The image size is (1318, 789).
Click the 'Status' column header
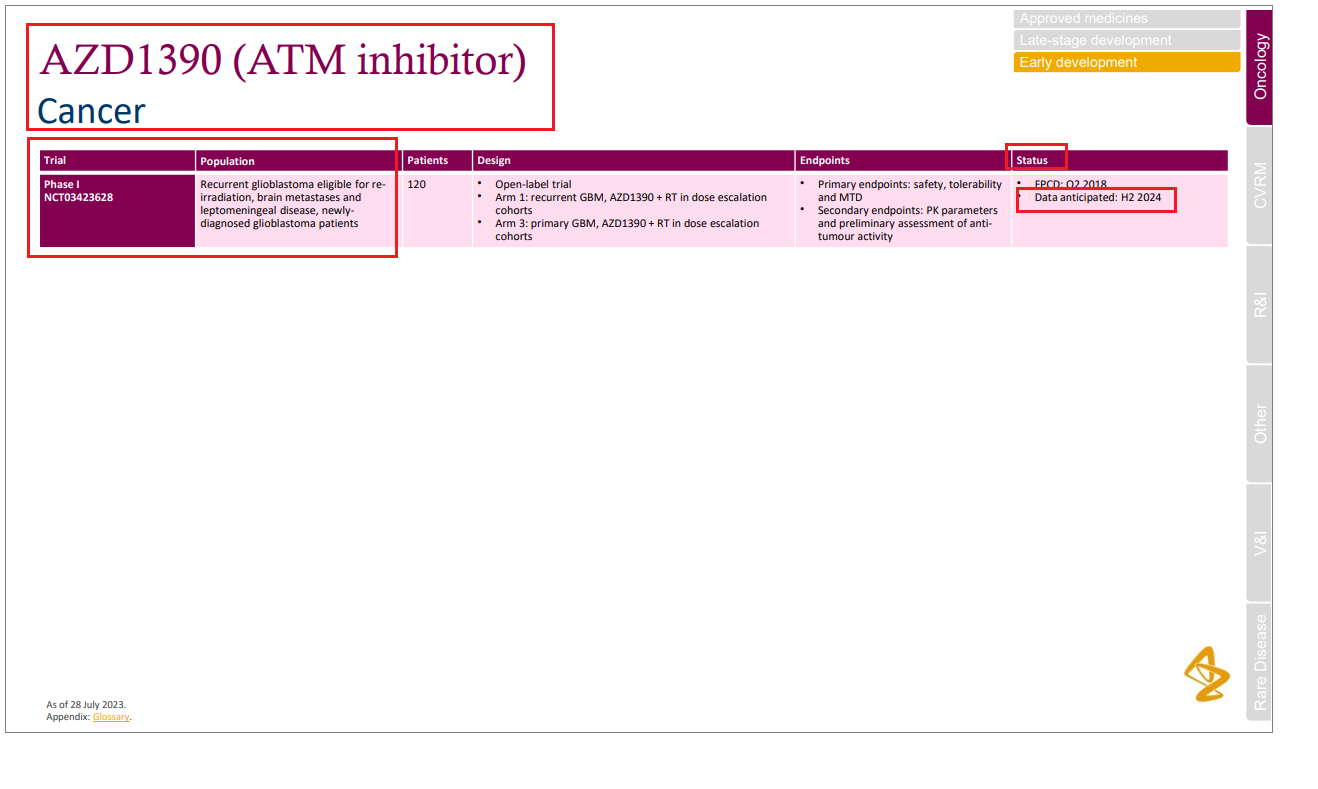click(x=1034, y=160)
